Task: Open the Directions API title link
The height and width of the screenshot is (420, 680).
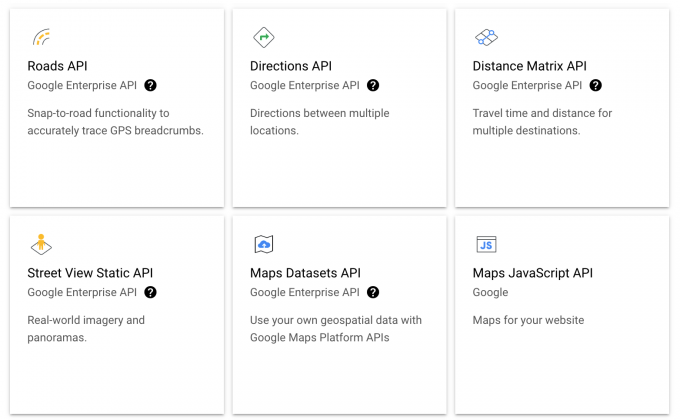Action: pyautogui.click(x=291, y=66)
